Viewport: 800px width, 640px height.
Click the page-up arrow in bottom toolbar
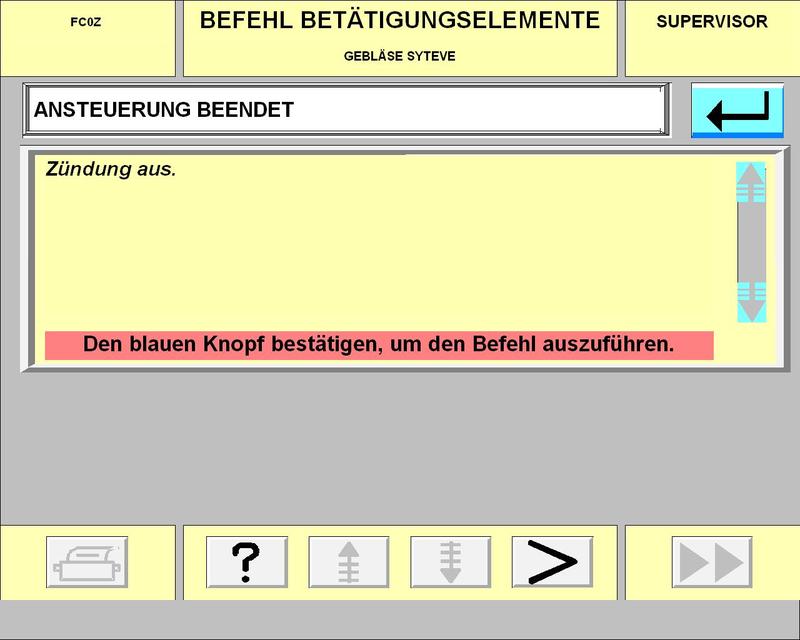(348, 562)
